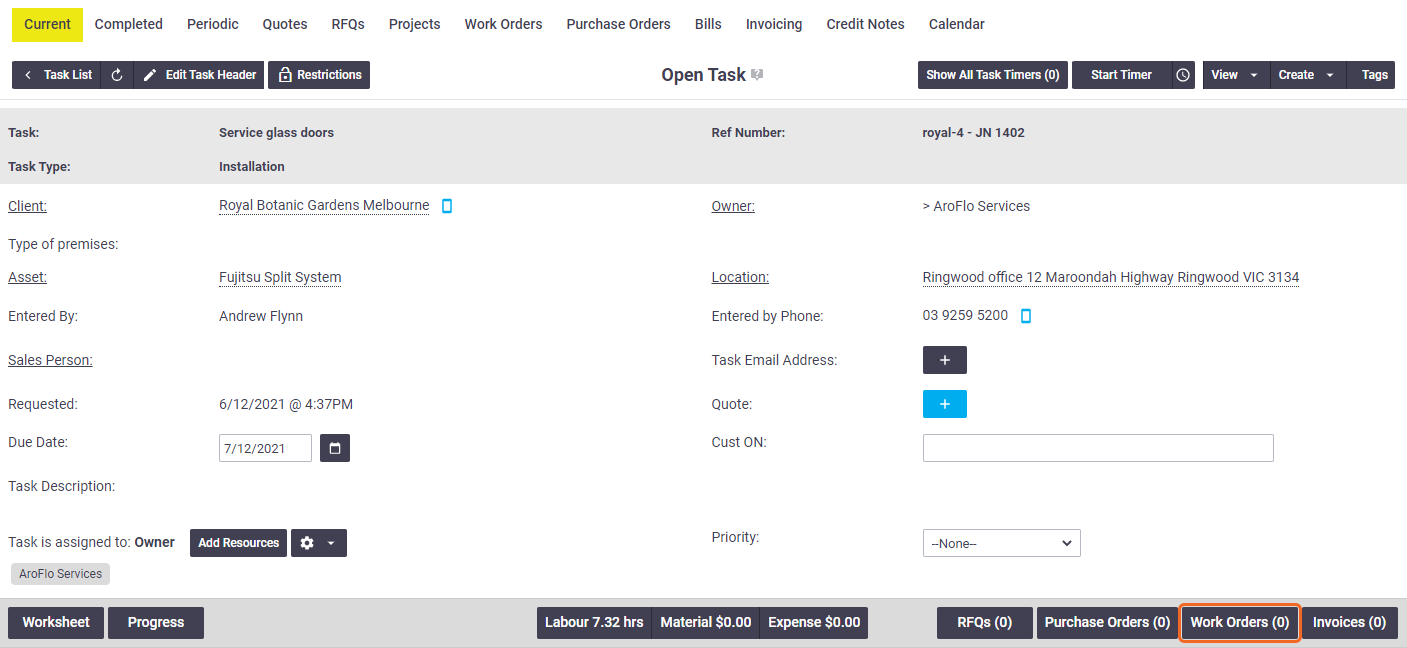
Task: View Labour 7.32 hrs details
Action: click(594, 622)
